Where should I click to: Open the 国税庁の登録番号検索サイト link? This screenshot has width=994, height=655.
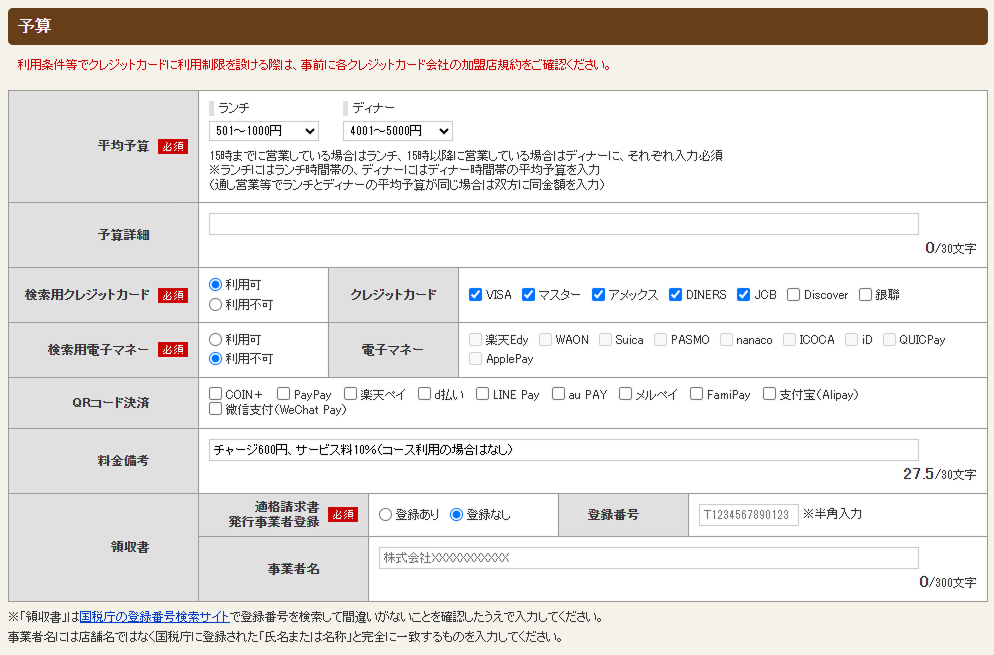pyautogui.click(x=154, y=616)
